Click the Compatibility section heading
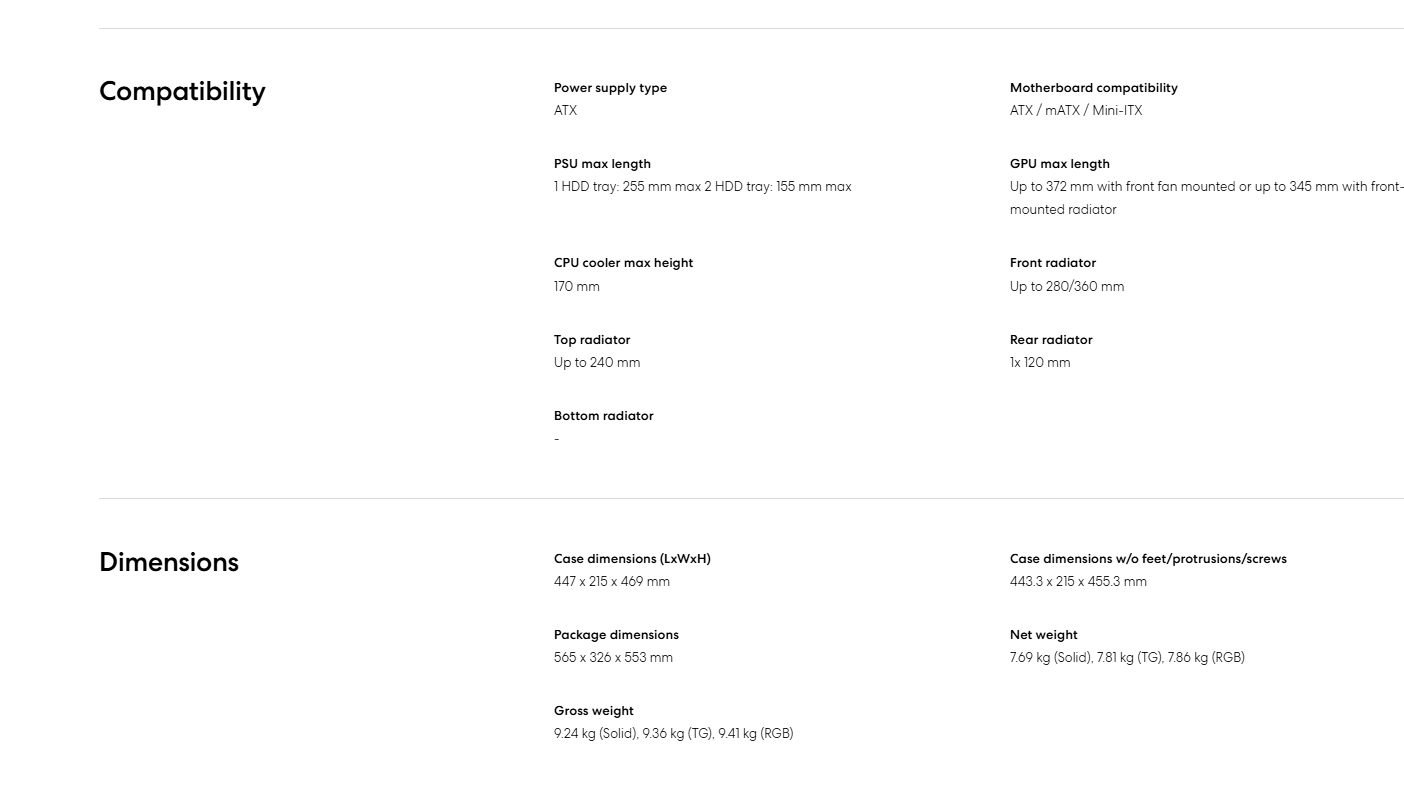 182,91
